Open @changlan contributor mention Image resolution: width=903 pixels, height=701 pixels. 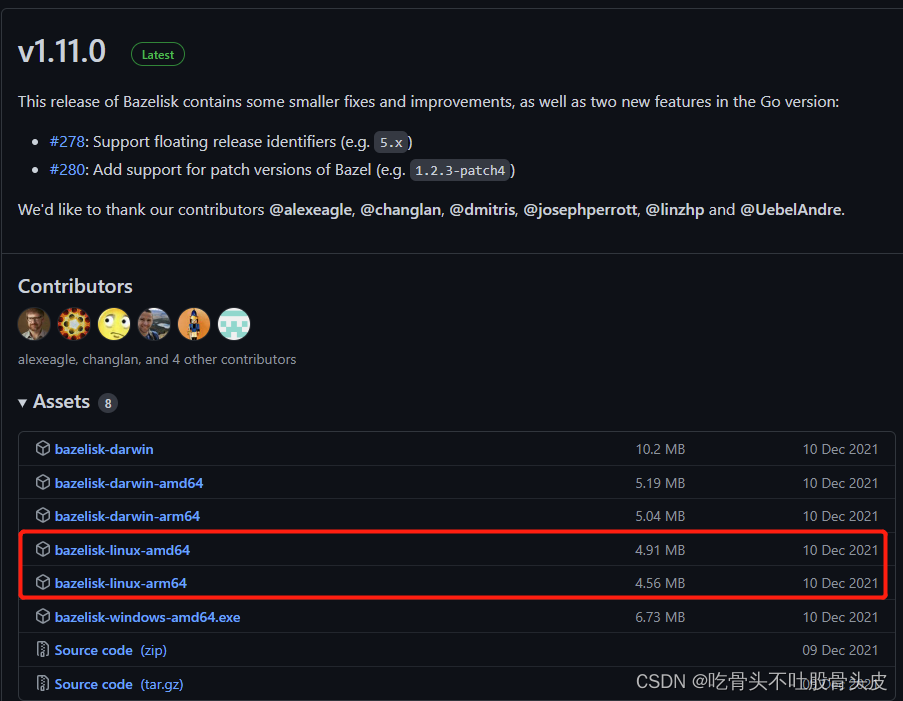point(401,210)
